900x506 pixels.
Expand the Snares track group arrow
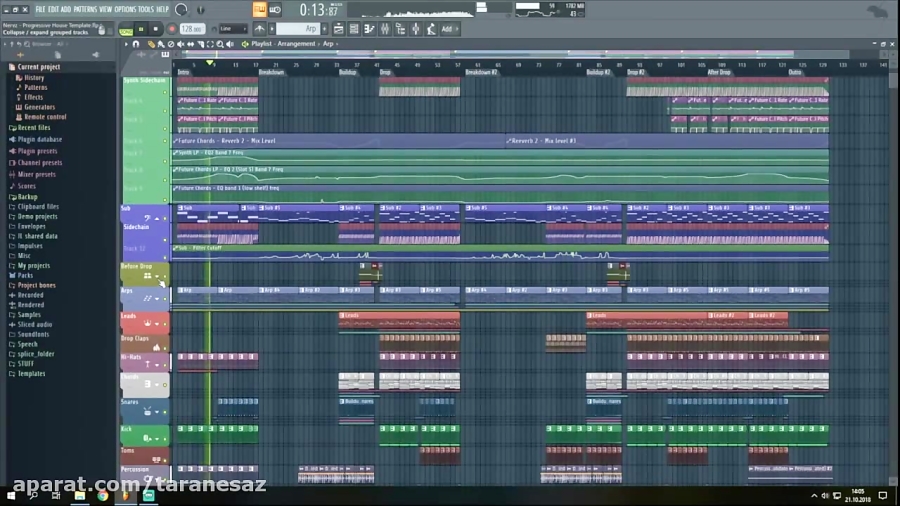[x=157, y=412]
